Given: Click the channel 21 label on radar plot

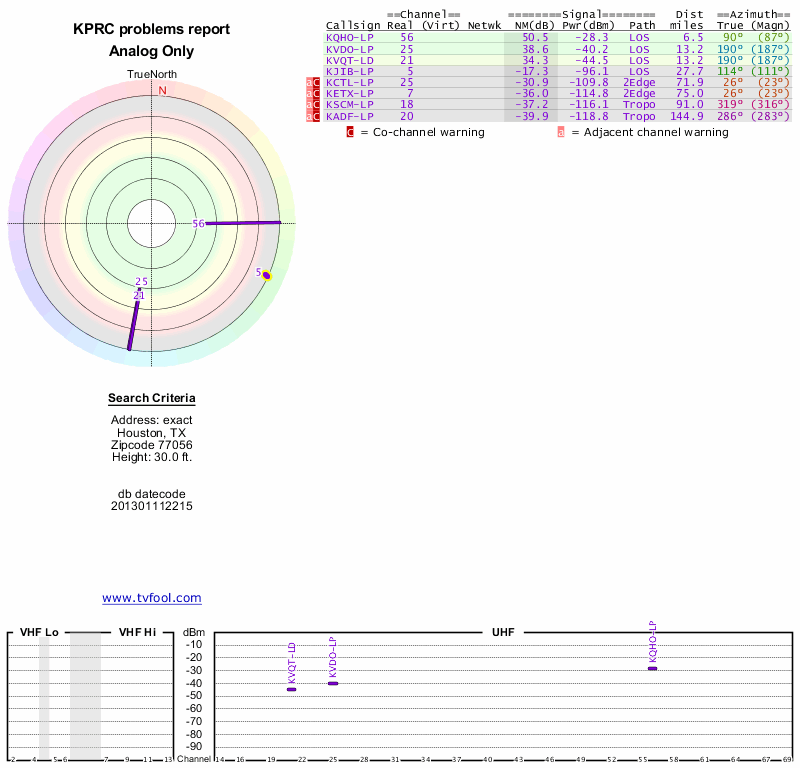Looking at the screenshot, I should point(139,296).
